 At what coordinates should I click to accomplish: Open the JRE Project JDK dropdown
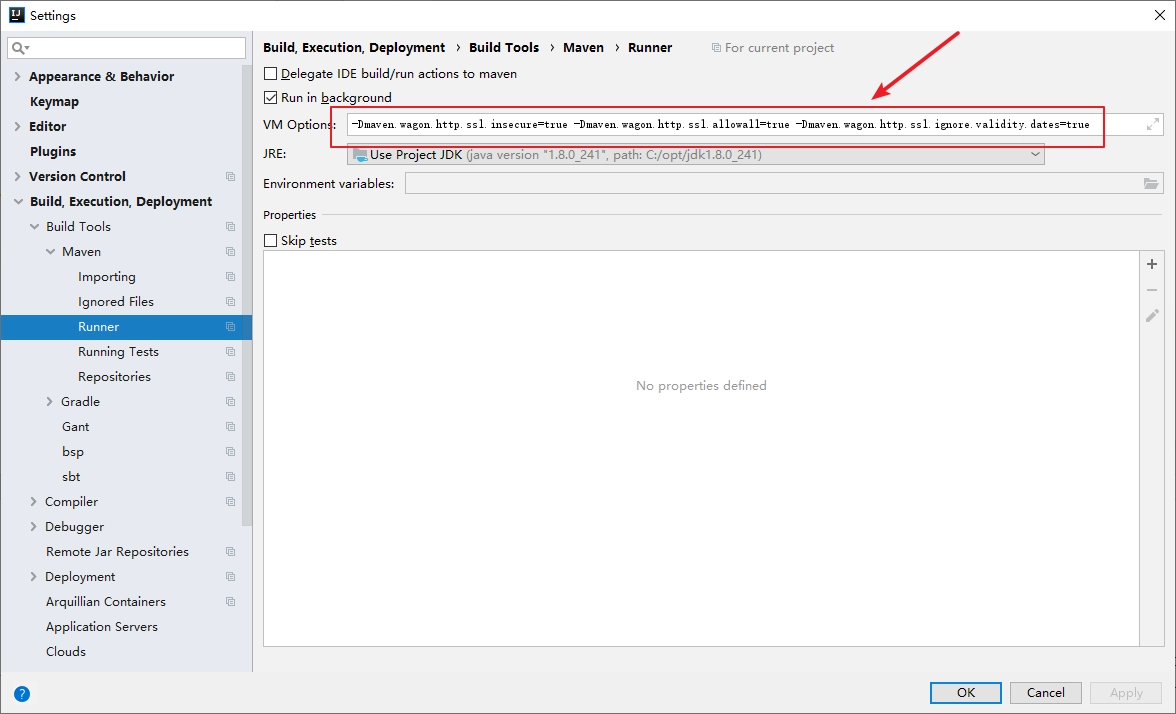tap(695, 154)
